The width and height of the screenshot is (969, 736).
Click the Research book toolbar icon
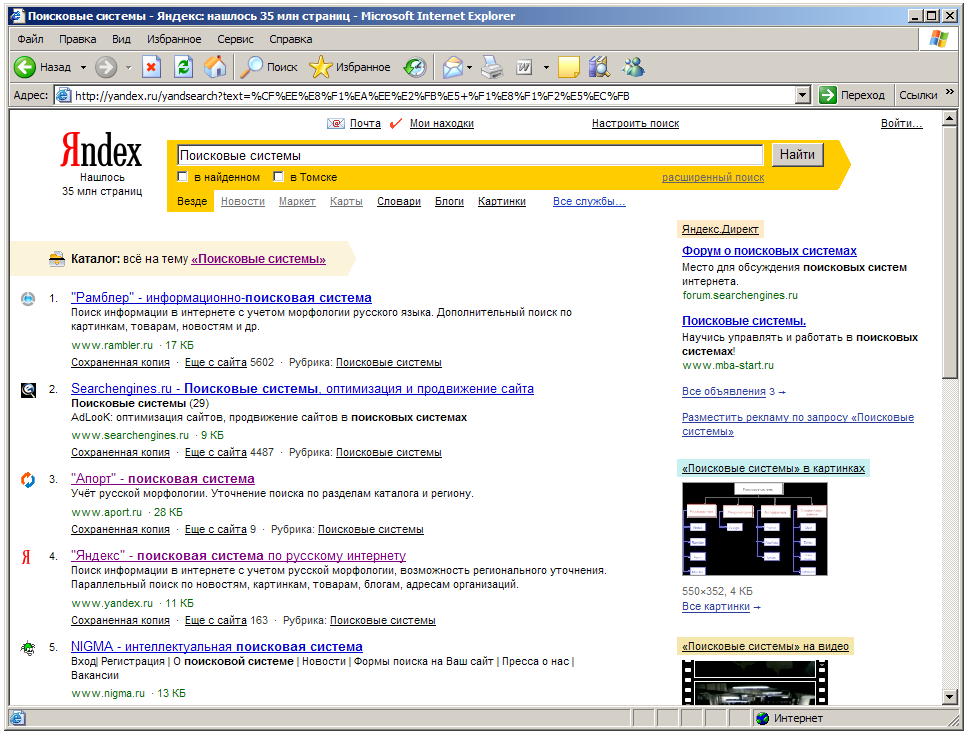tap(599, 67)
